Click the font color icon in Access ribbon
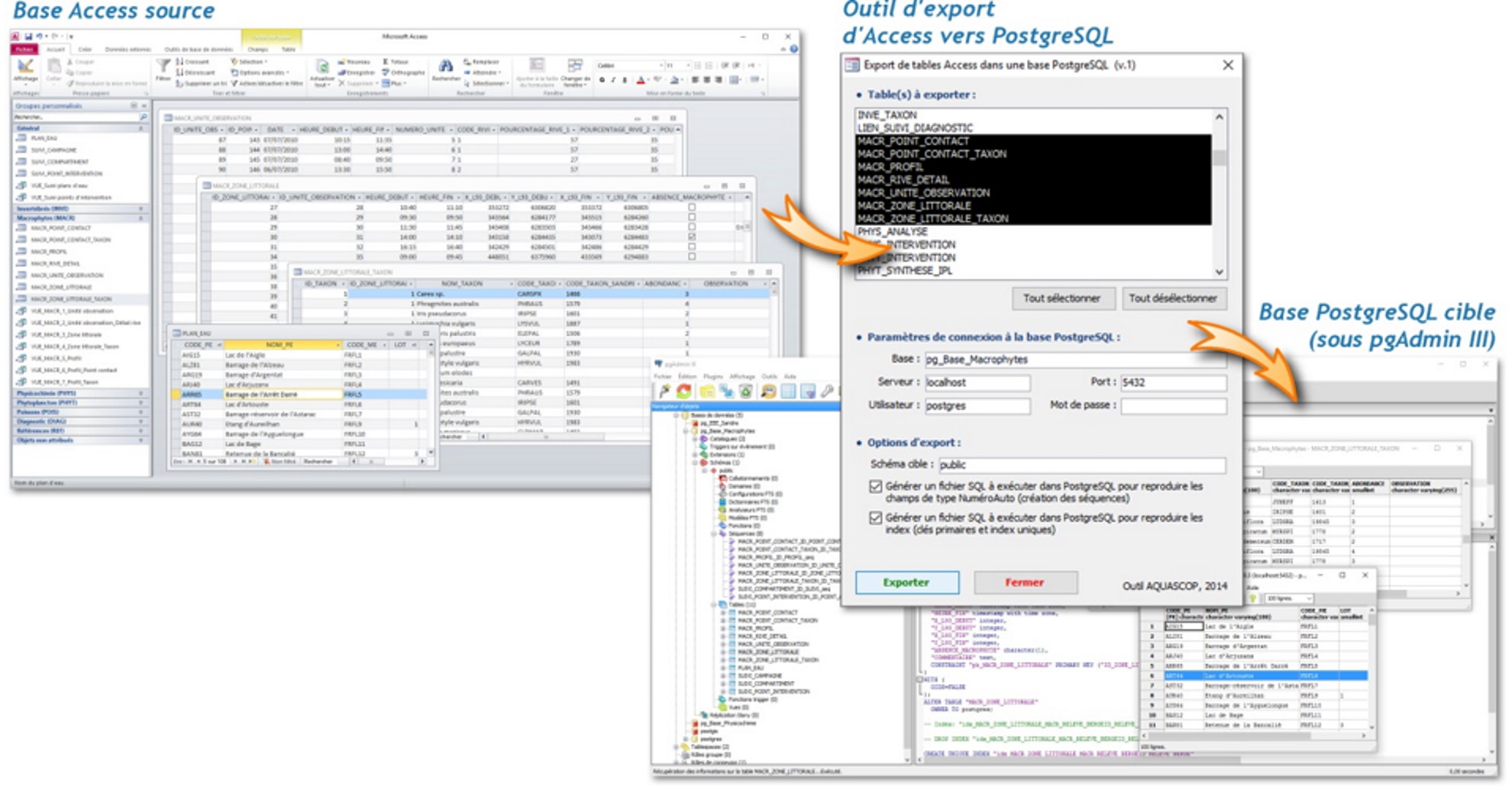Image resolution: width=1512 pixels, height=790 pixels. (640, 80)
